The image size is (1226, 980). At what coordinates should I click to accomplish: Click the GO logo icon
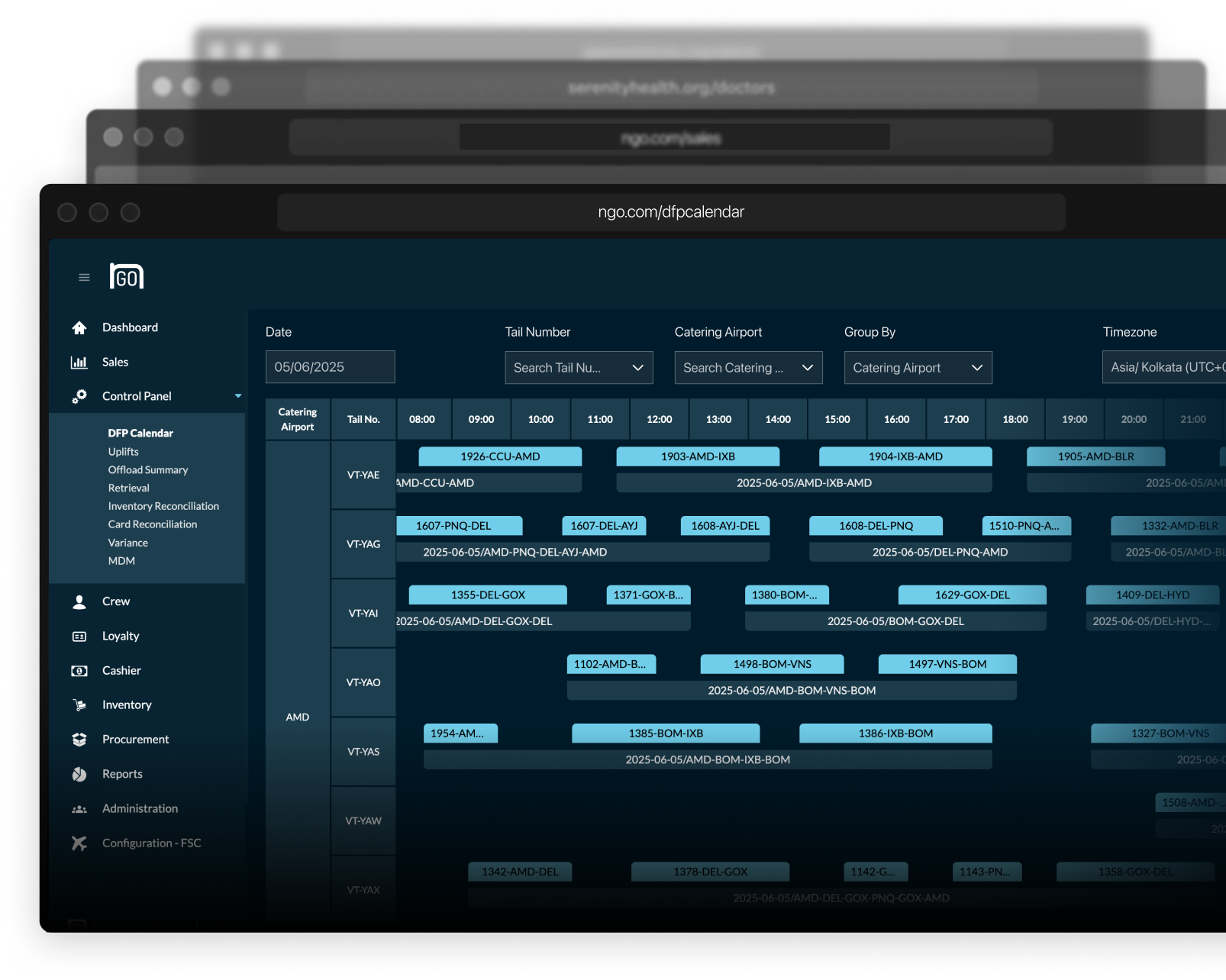click(127, 276)
